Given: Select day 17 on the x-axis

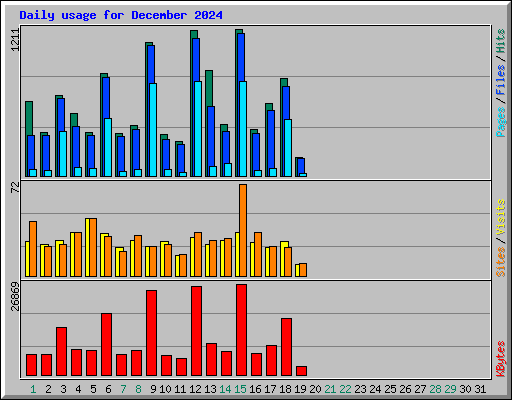Looking at the screenshot, I should [x=270, y=389].
